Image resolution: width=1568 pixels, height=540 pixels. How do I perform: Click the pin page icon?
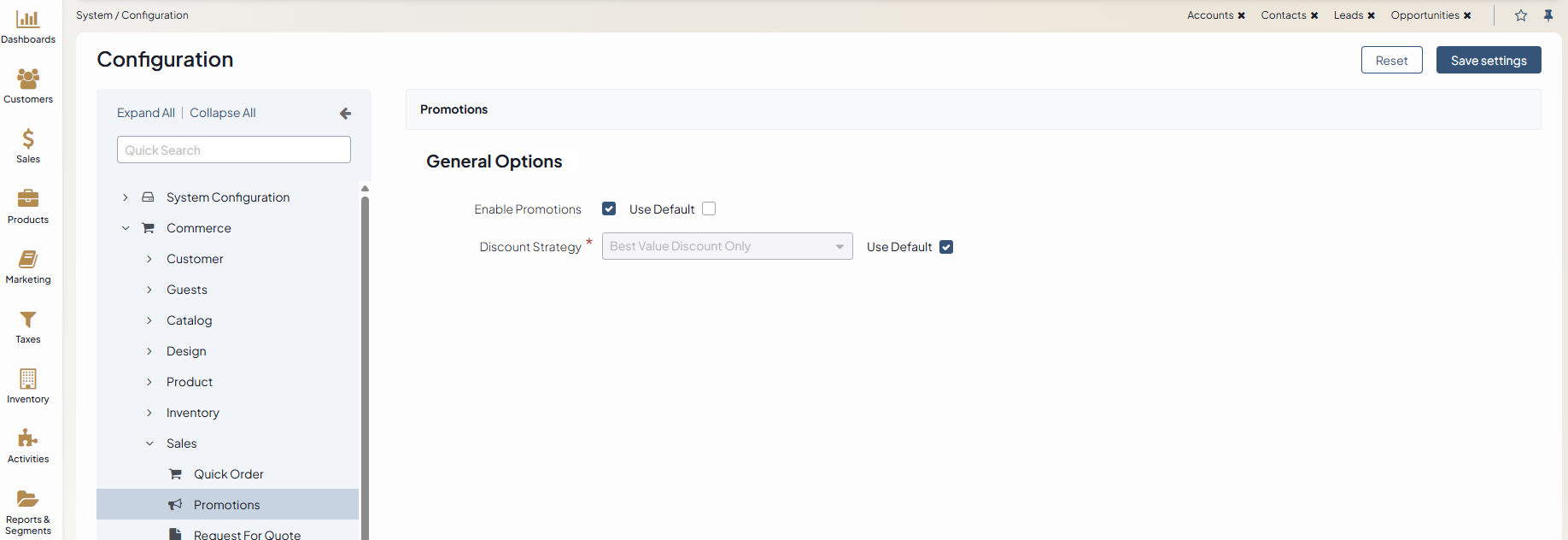pos(1548,15)
